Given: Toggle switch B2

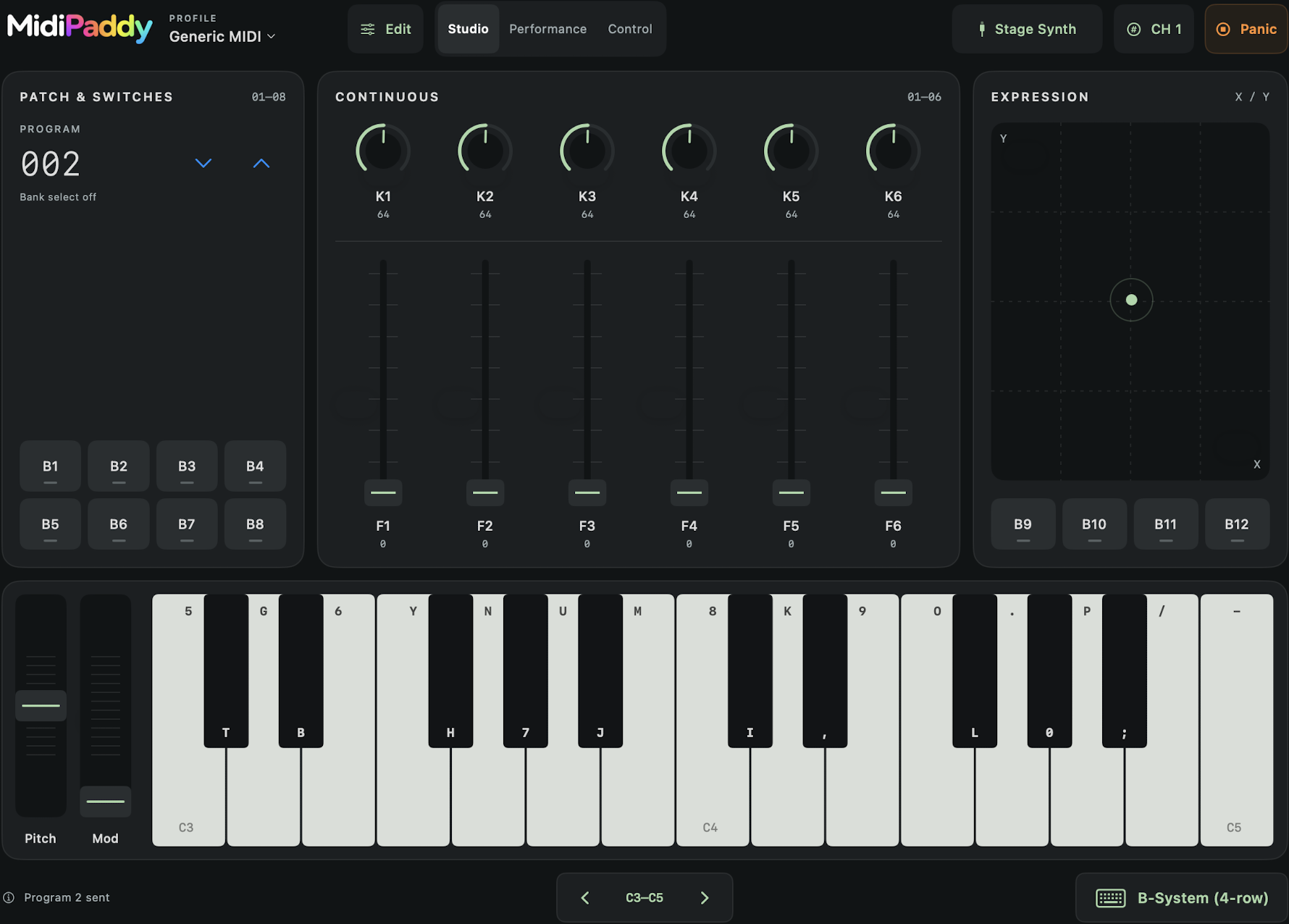Looking at the screenshot, I should [x=119, y=466].
